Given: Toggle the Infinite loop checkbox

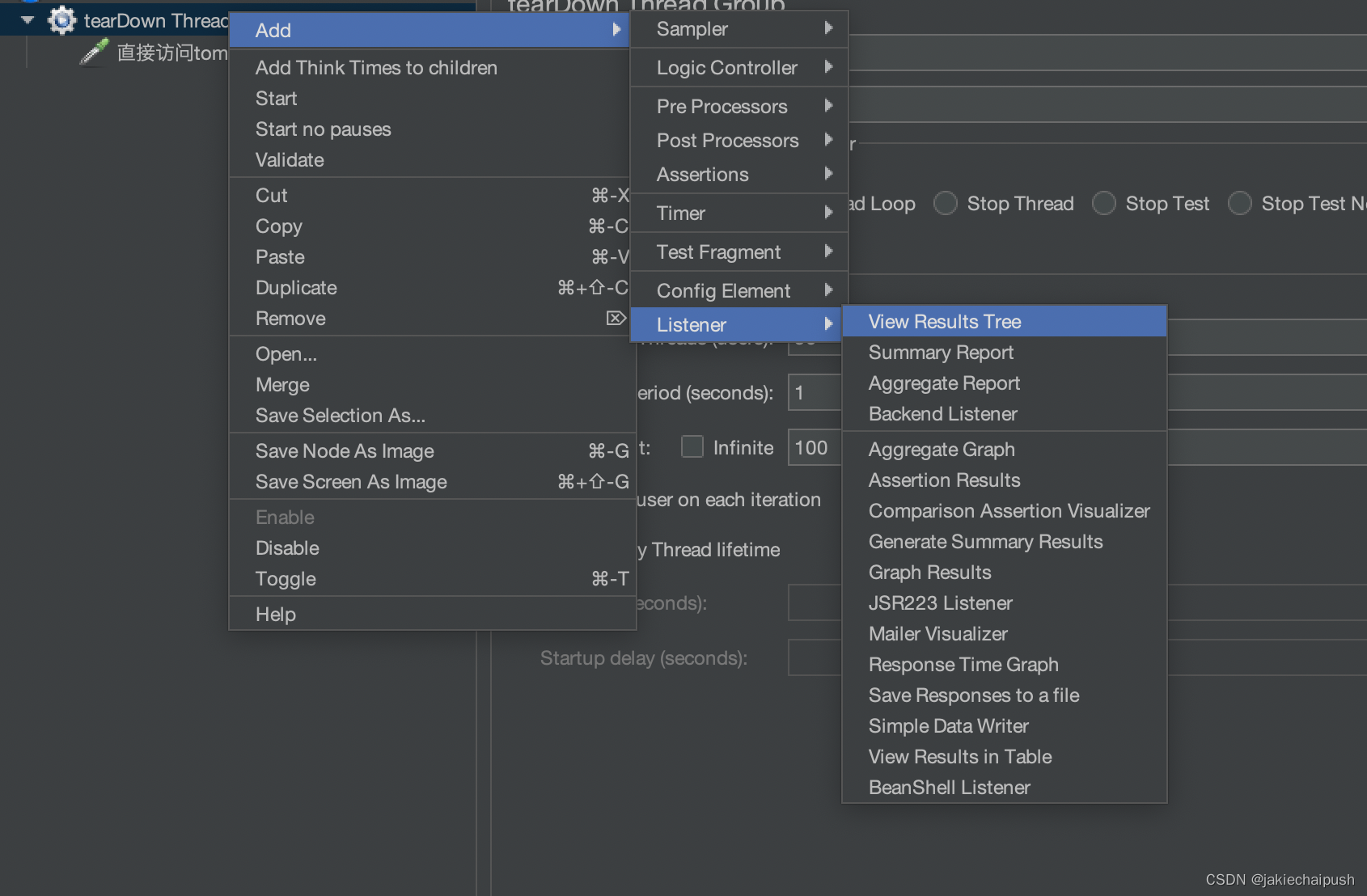Looking at the screenshot, I should click(692, 446).
